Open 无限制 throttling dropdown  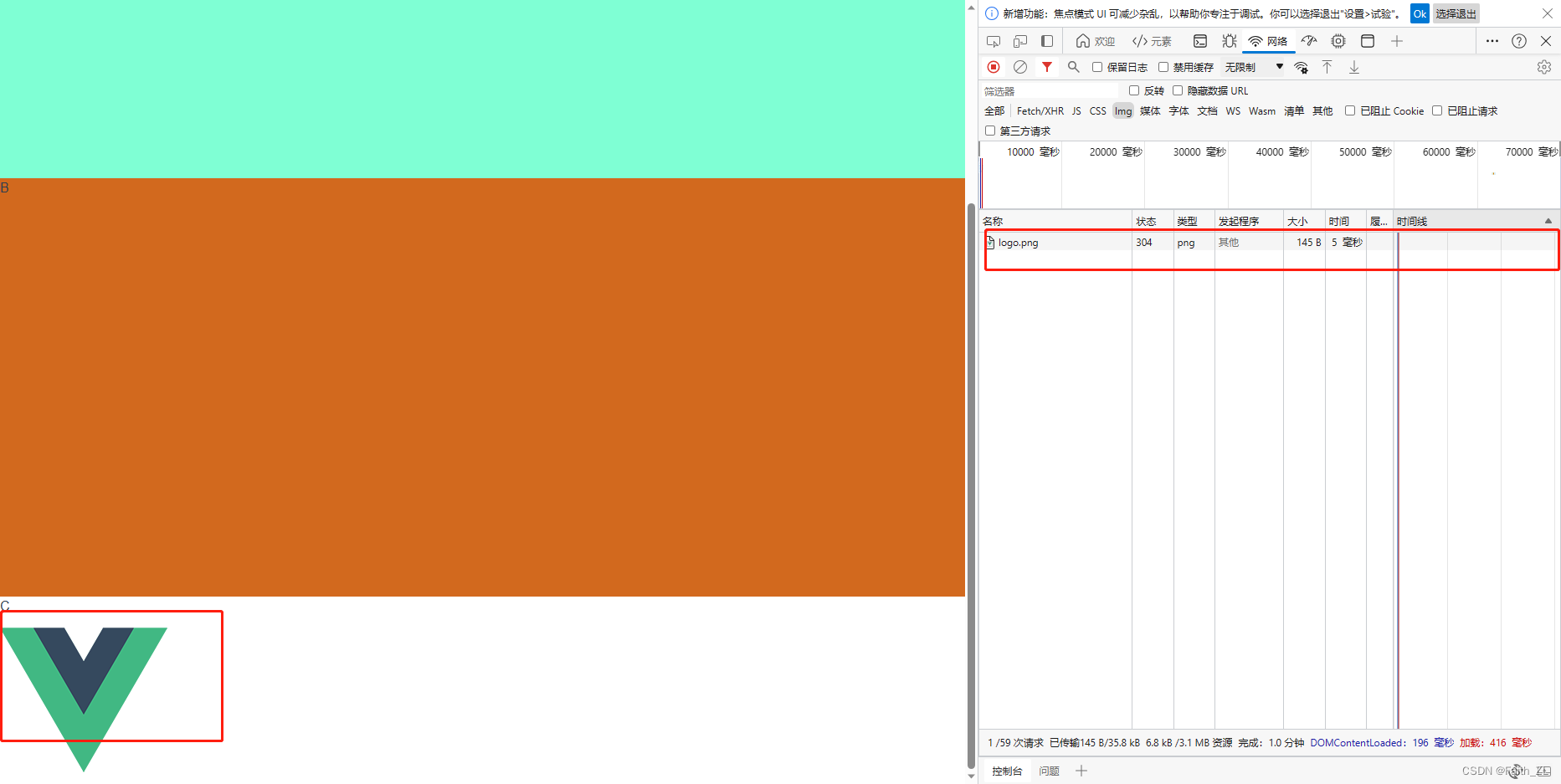[x=1254, y=67]
